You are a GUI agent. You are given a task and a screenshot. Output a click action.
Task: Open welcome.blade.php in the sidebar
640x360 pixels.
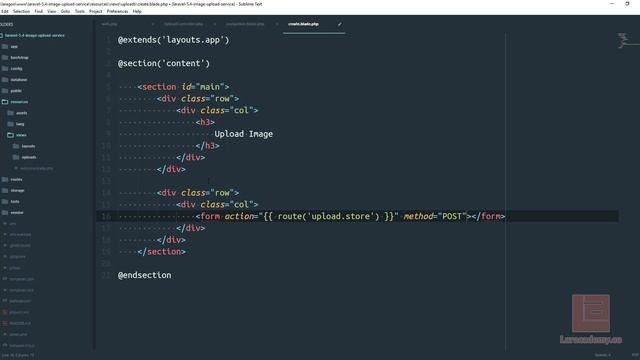tap(36, 168)
